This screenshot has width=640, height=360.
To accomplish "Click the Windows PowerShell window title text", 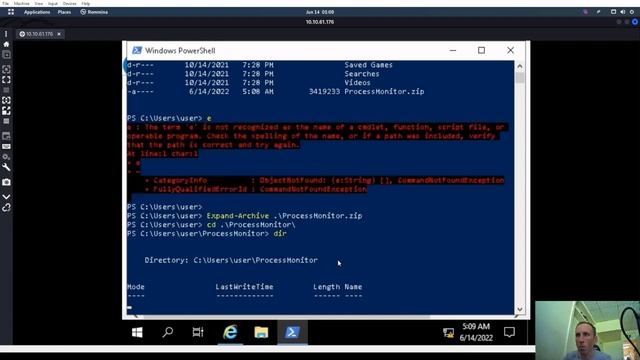I will [x=180, y=51].
